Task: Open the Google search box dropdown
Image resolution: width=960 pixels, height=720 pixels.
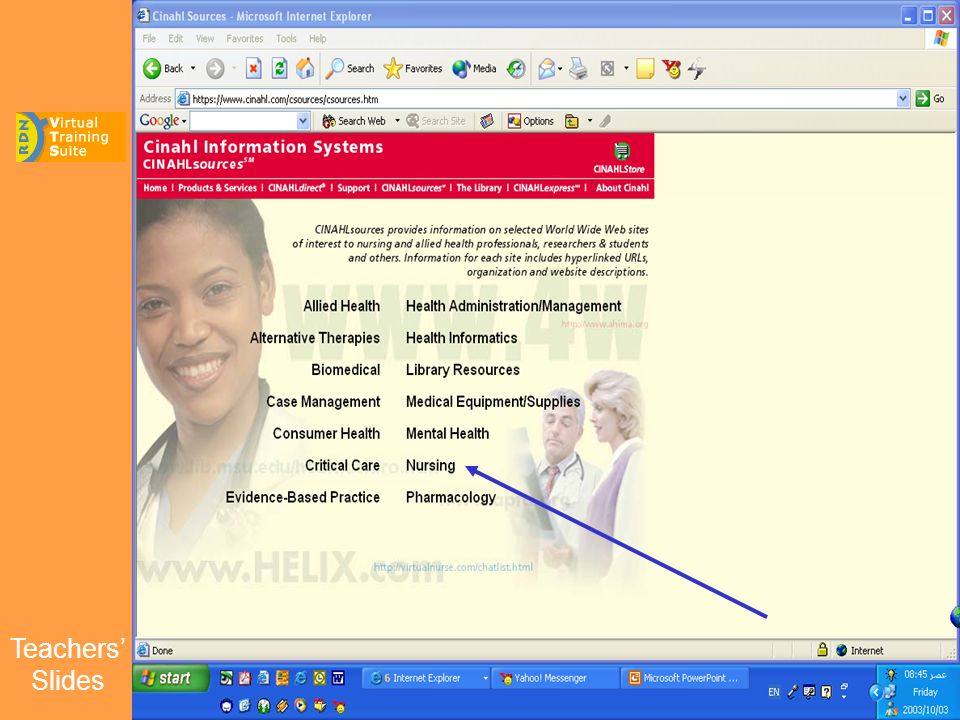Action: point(302,121)
